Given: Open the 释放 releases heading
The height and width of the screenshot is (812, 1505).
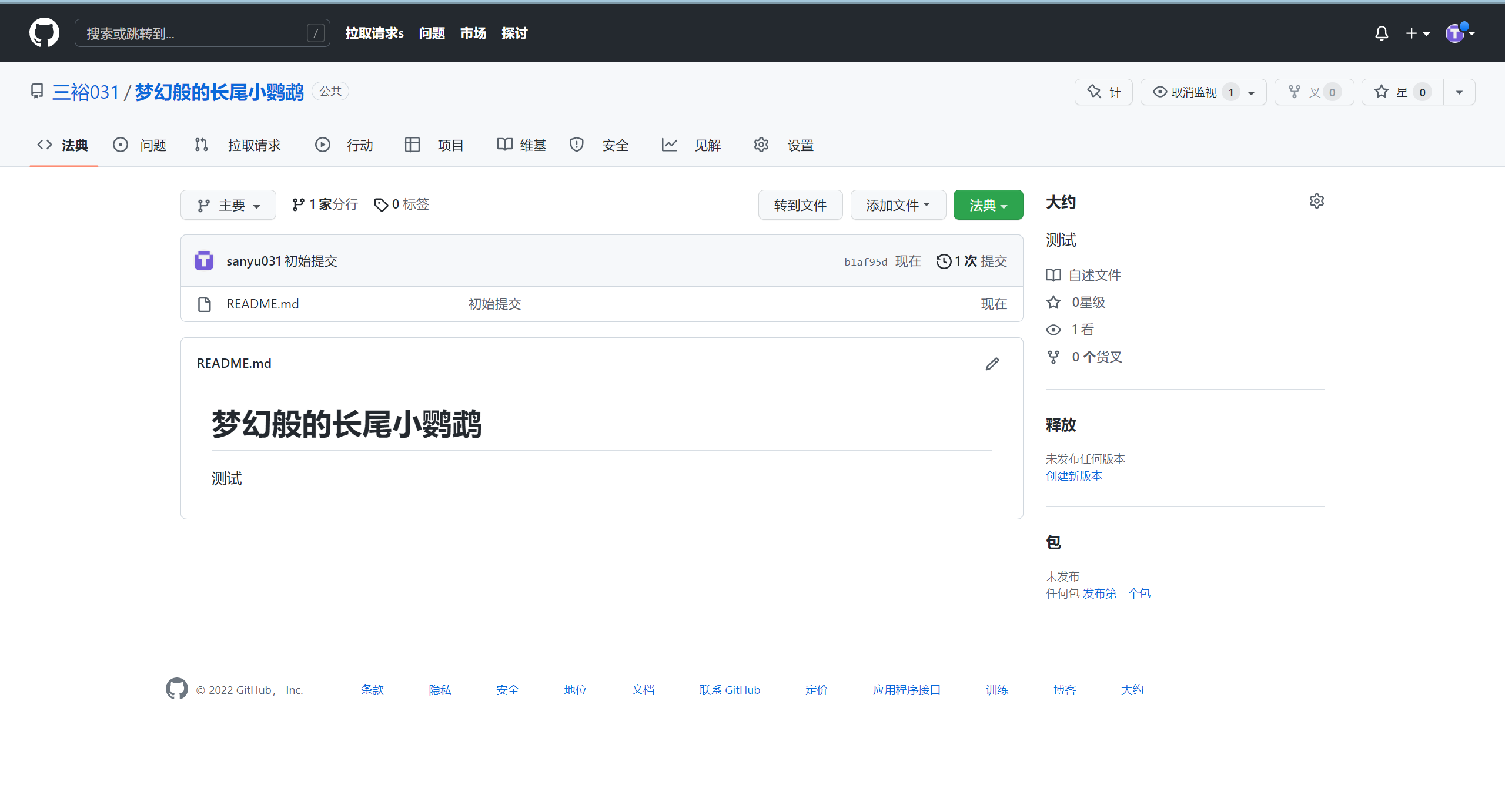Looking at the screenshot, I should (1061, 425).
